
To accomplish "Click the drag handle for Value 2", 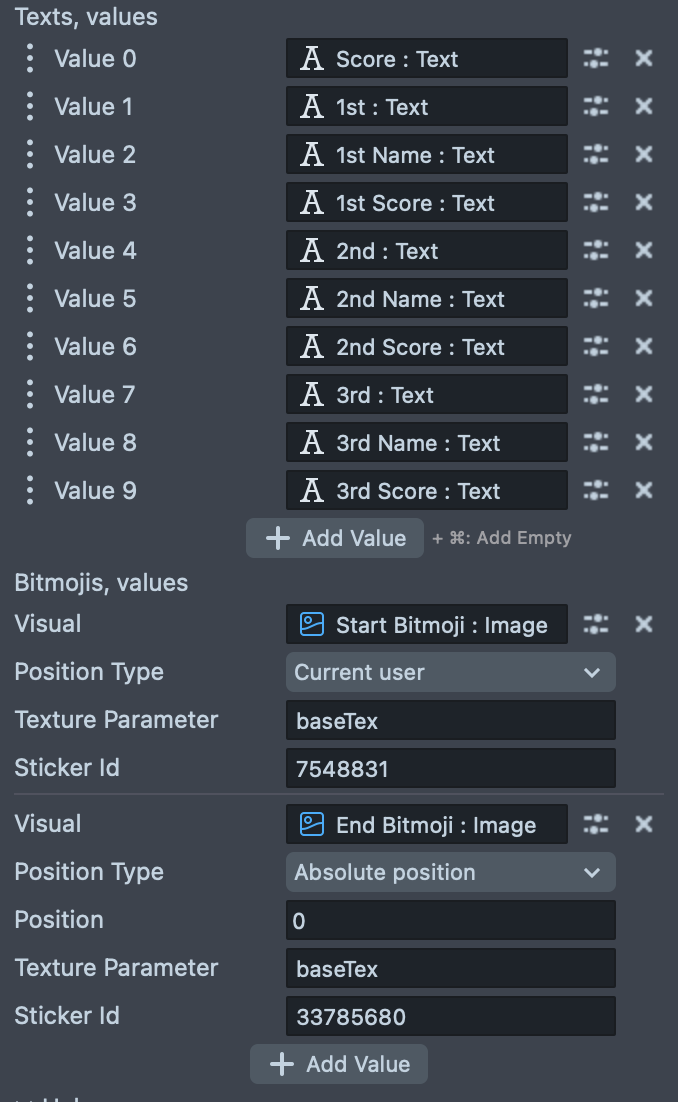I will pyautogui.click(x=30, y=155).
